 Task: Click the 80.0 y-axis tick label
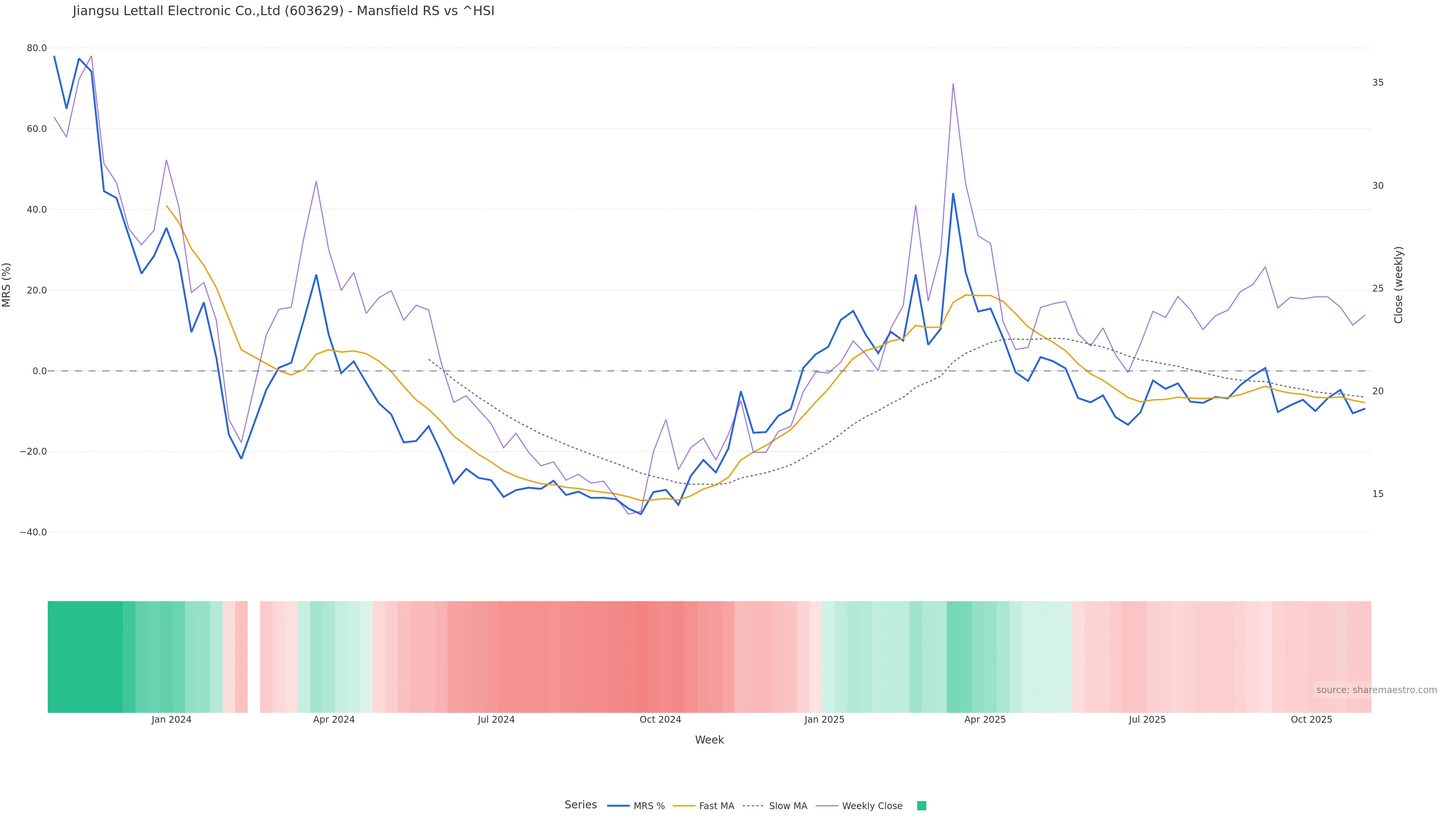[x=37, y=48]
